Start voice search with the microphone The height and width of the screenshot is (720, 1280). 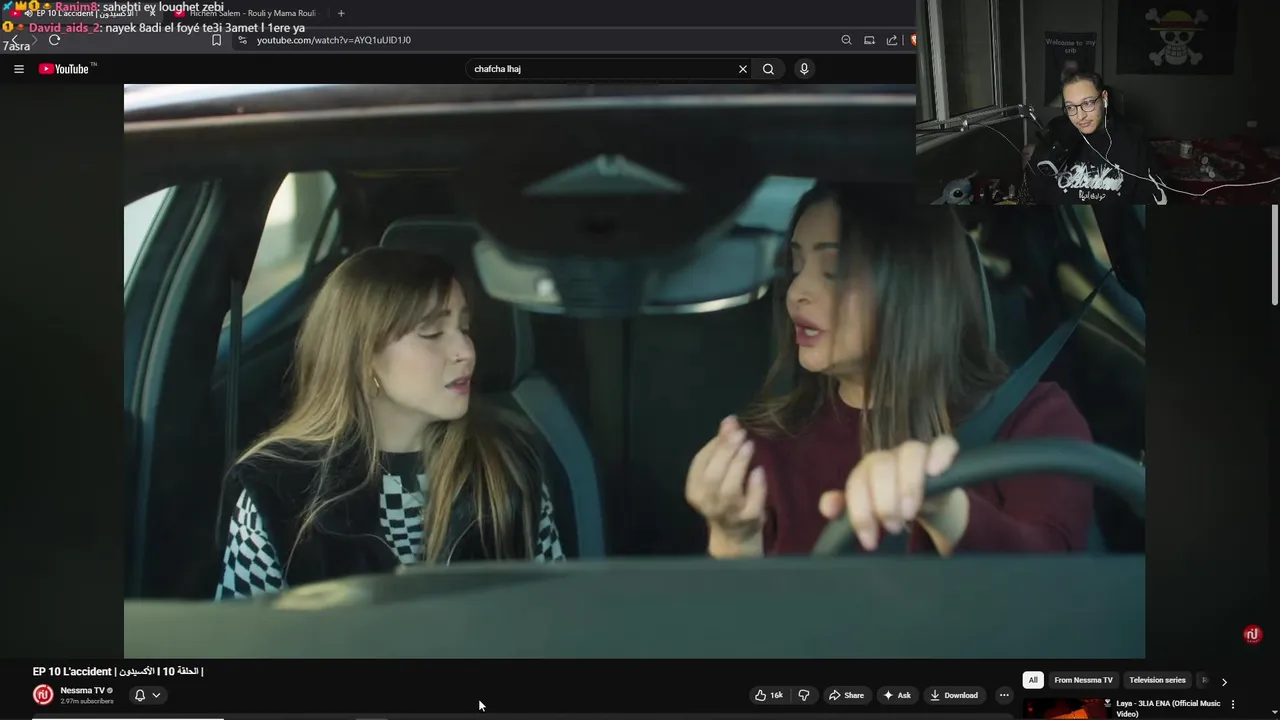[x=804, y=69]
